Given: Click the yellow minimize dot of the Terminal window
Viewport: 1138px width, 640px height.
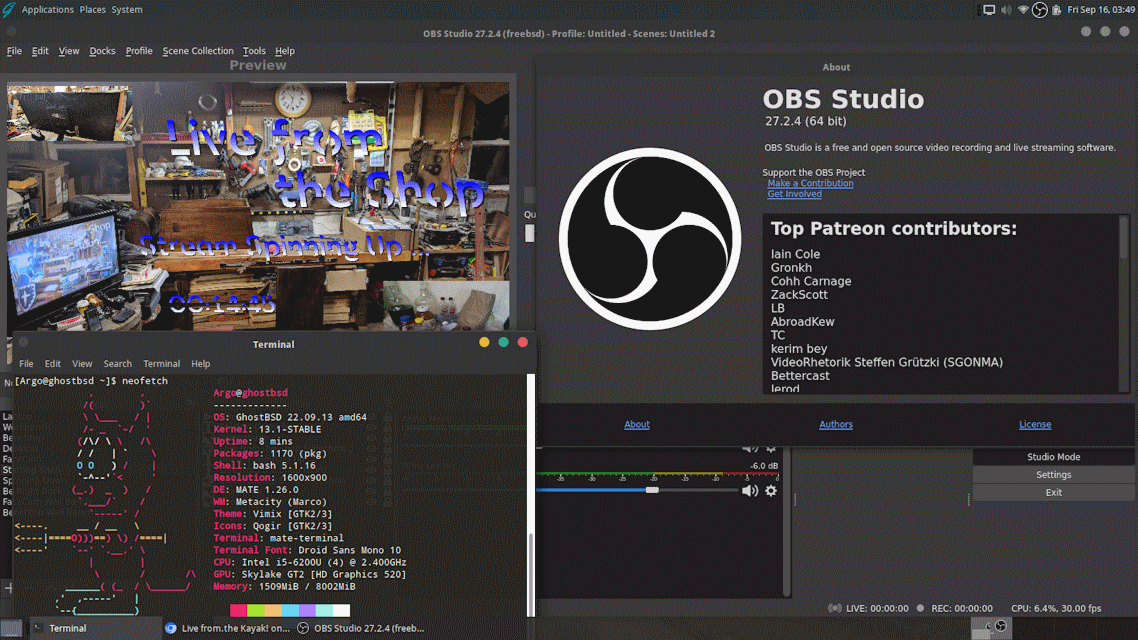Looking at the screenshot, I should tap(484, 342).
